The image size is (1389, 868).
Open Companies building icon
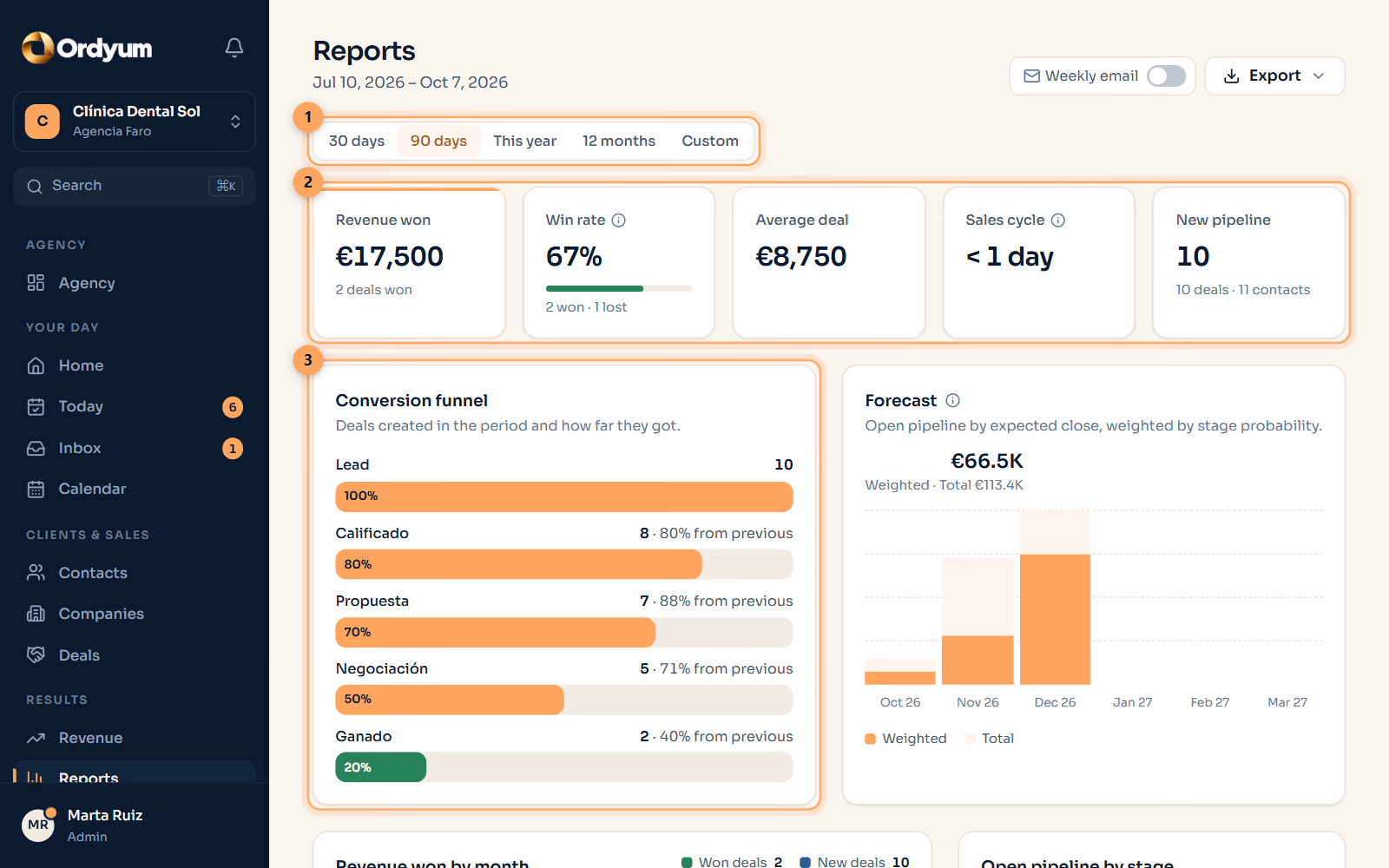(x=36, y=614)
